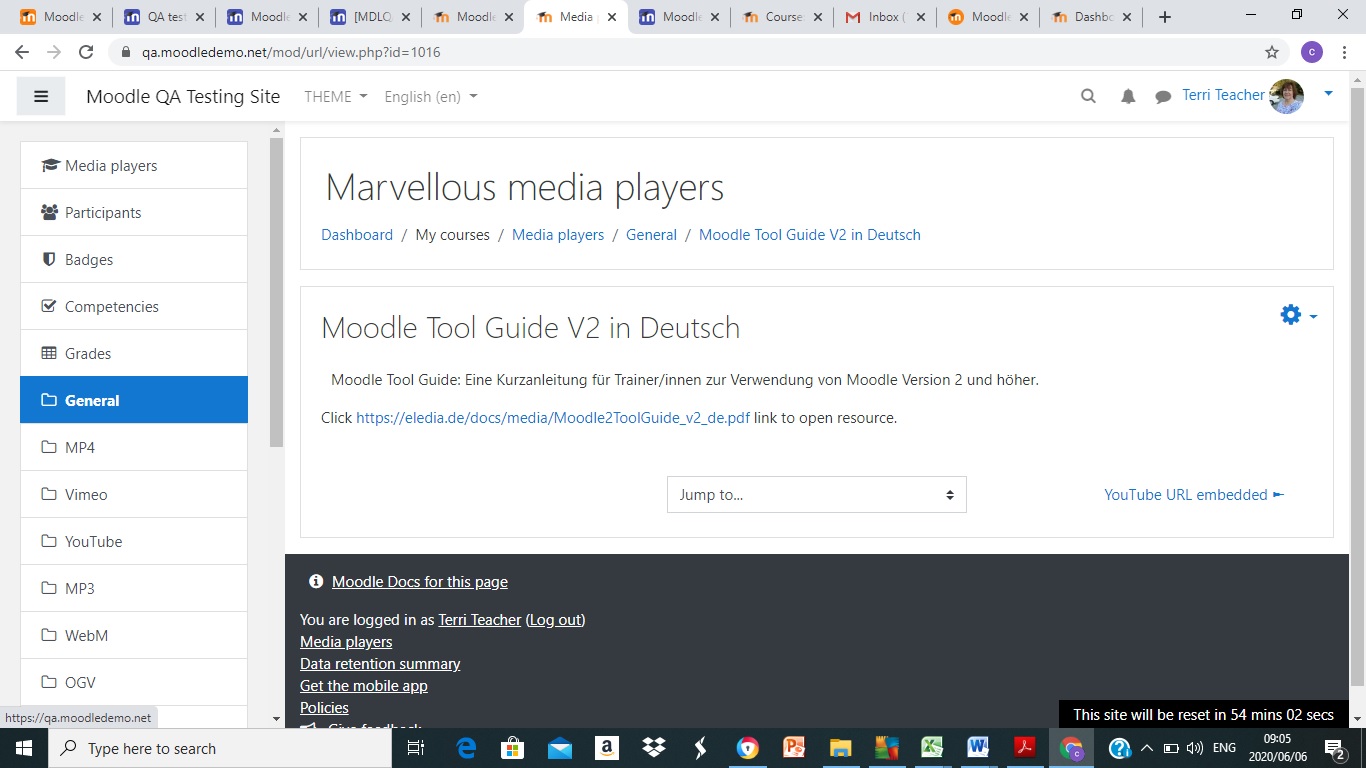This screenshot has width=1366, height=768.
Task: Open Grades in the sidebar
Action: pos(134,353)
